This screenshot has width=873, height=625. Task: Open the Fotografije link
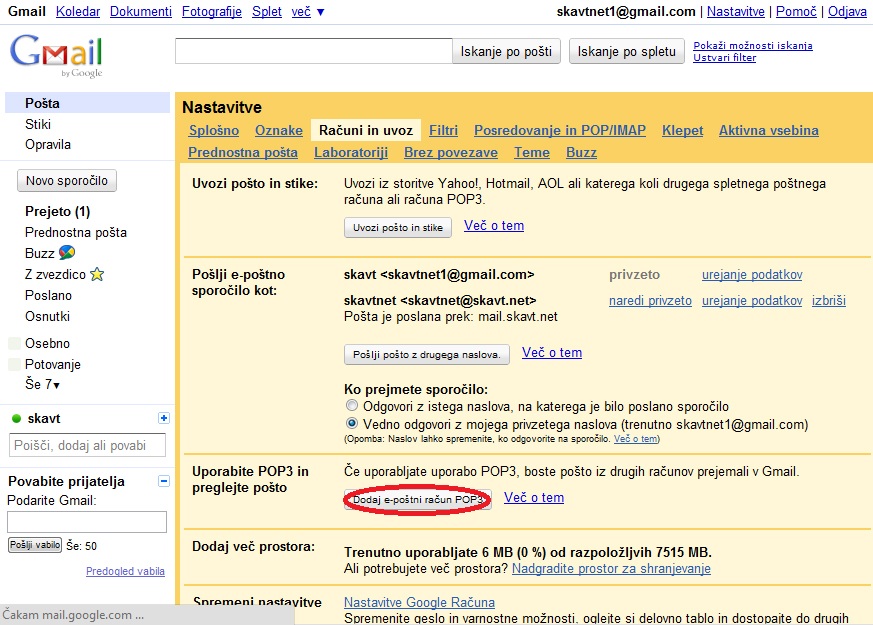tap(212, 12)
